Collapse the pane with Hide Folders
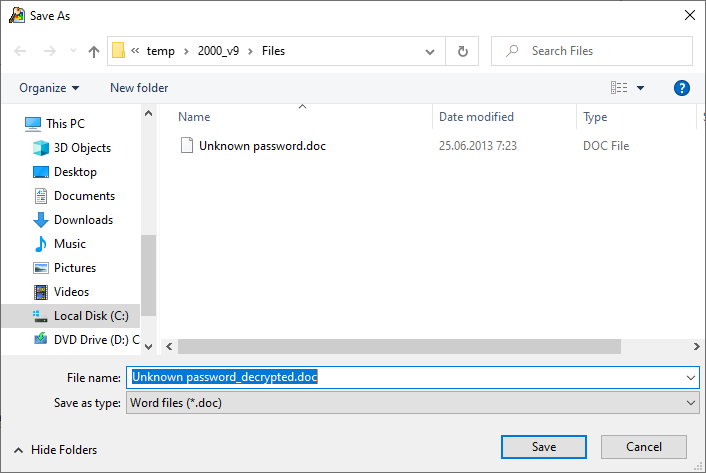This screenshot has height=473, width=706. point(55,450)
